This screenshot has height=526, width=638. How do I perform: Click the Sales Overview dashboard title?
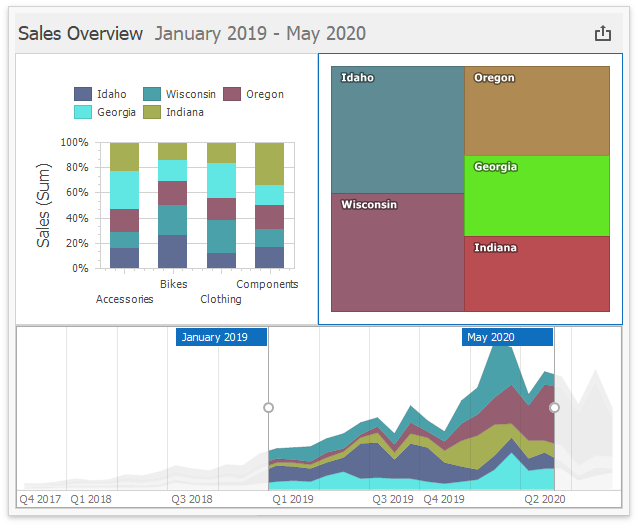(81, 34)
